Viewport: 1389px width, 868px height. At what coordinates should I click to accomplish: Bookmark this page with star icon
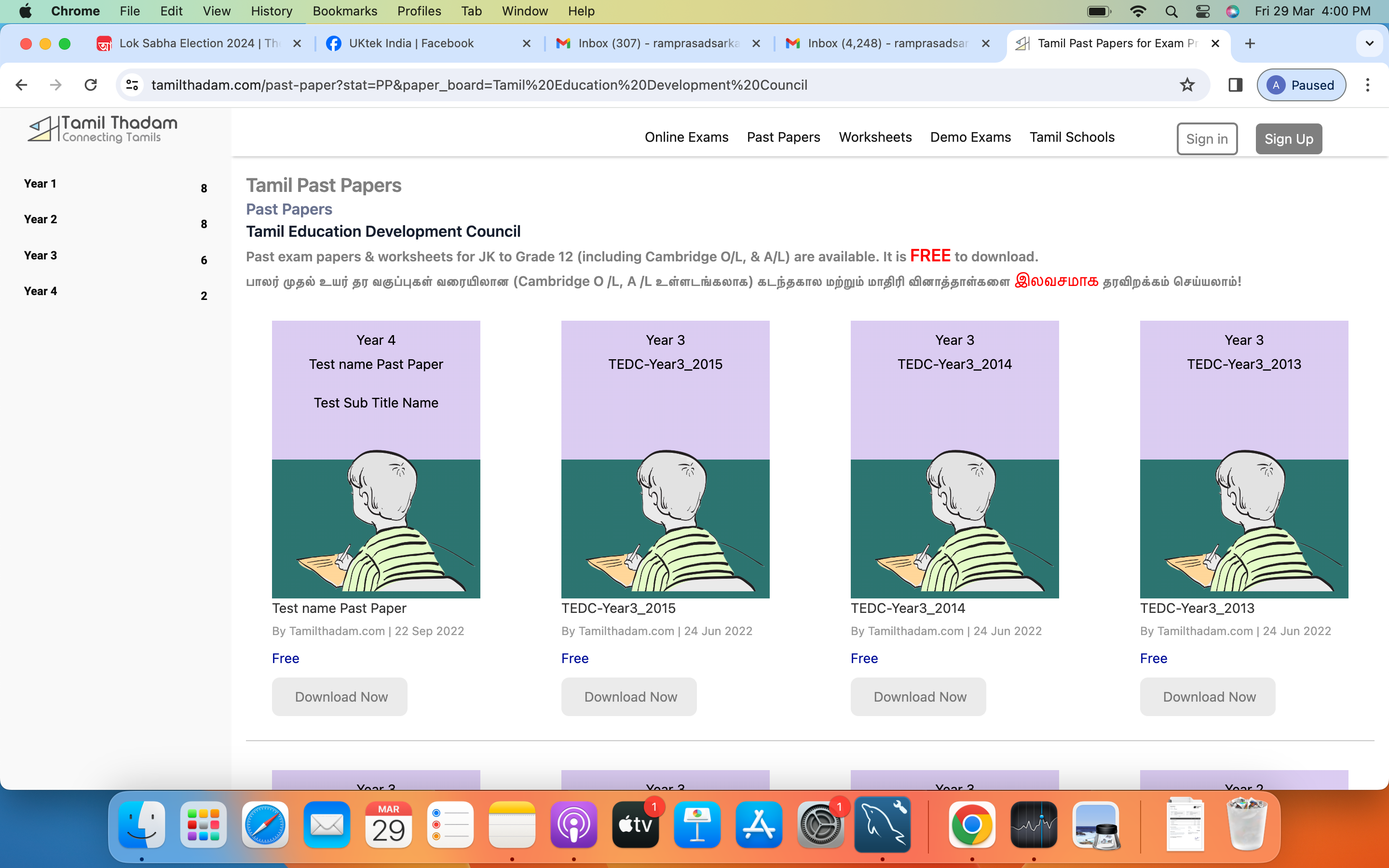pyautogui.click(x=1187, y=85)
